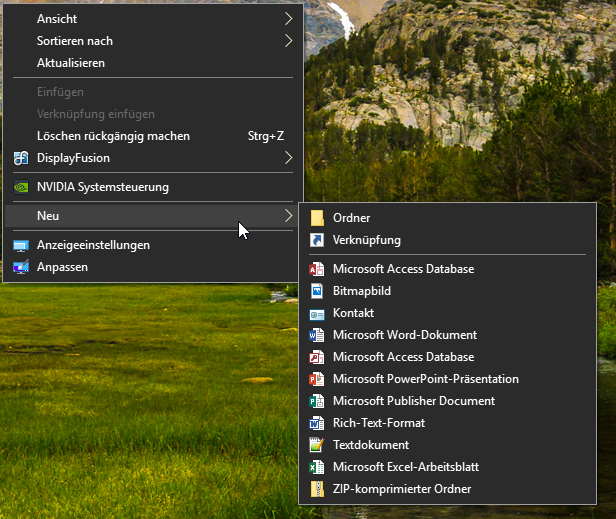Click the PowerPoint-Präsentation icon

click(317, 379)
